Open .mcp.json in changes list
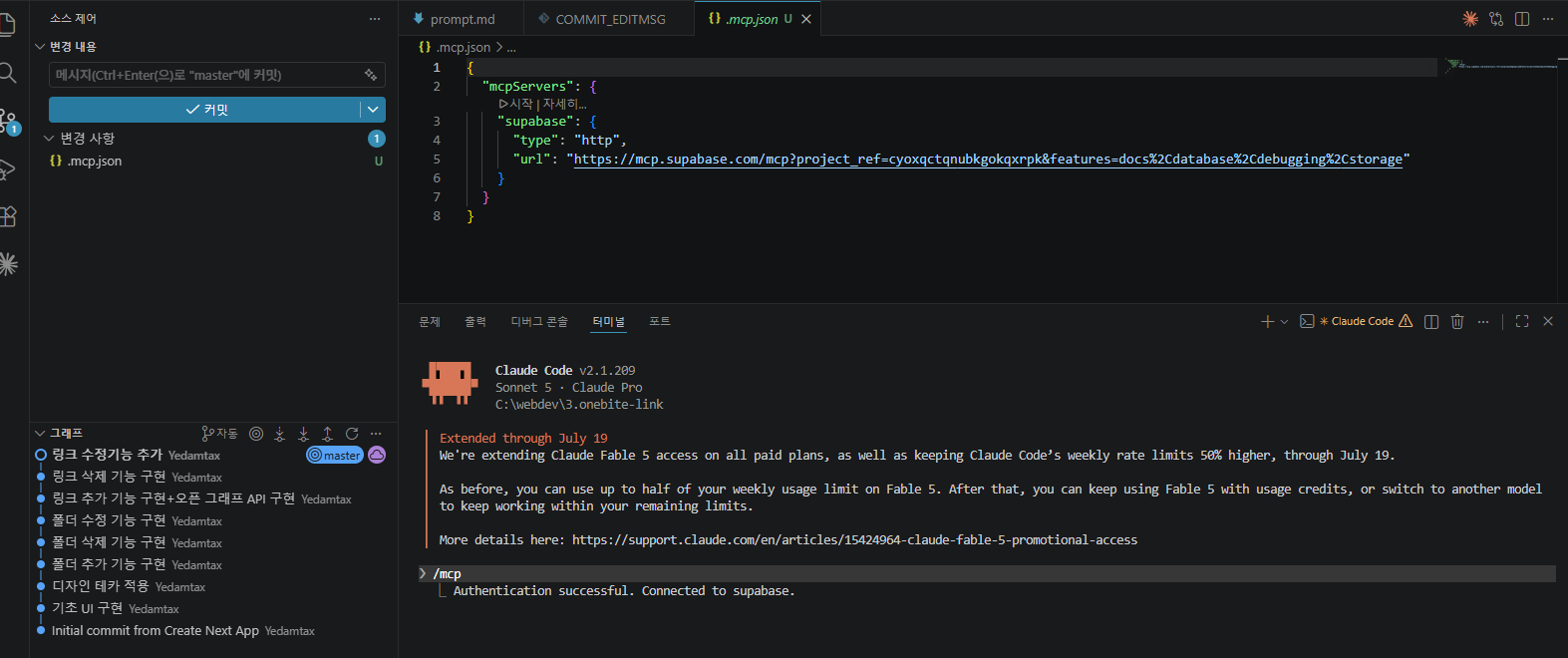The height and width of the screenshot is (658, 1568). (x=95, y=161)
